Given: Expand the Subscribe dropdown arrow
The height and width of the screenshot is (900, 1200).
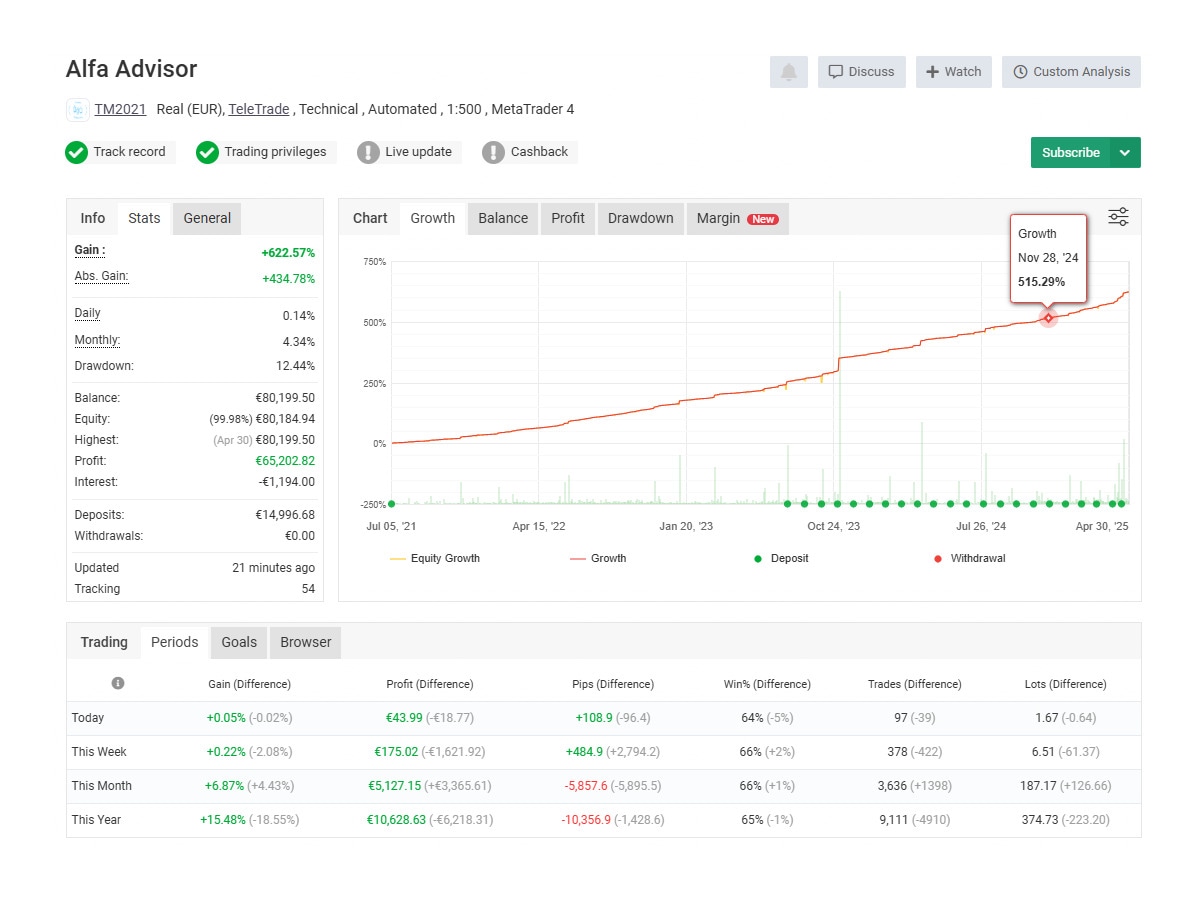Looking at the screenshot, I should click(1125, 153).
